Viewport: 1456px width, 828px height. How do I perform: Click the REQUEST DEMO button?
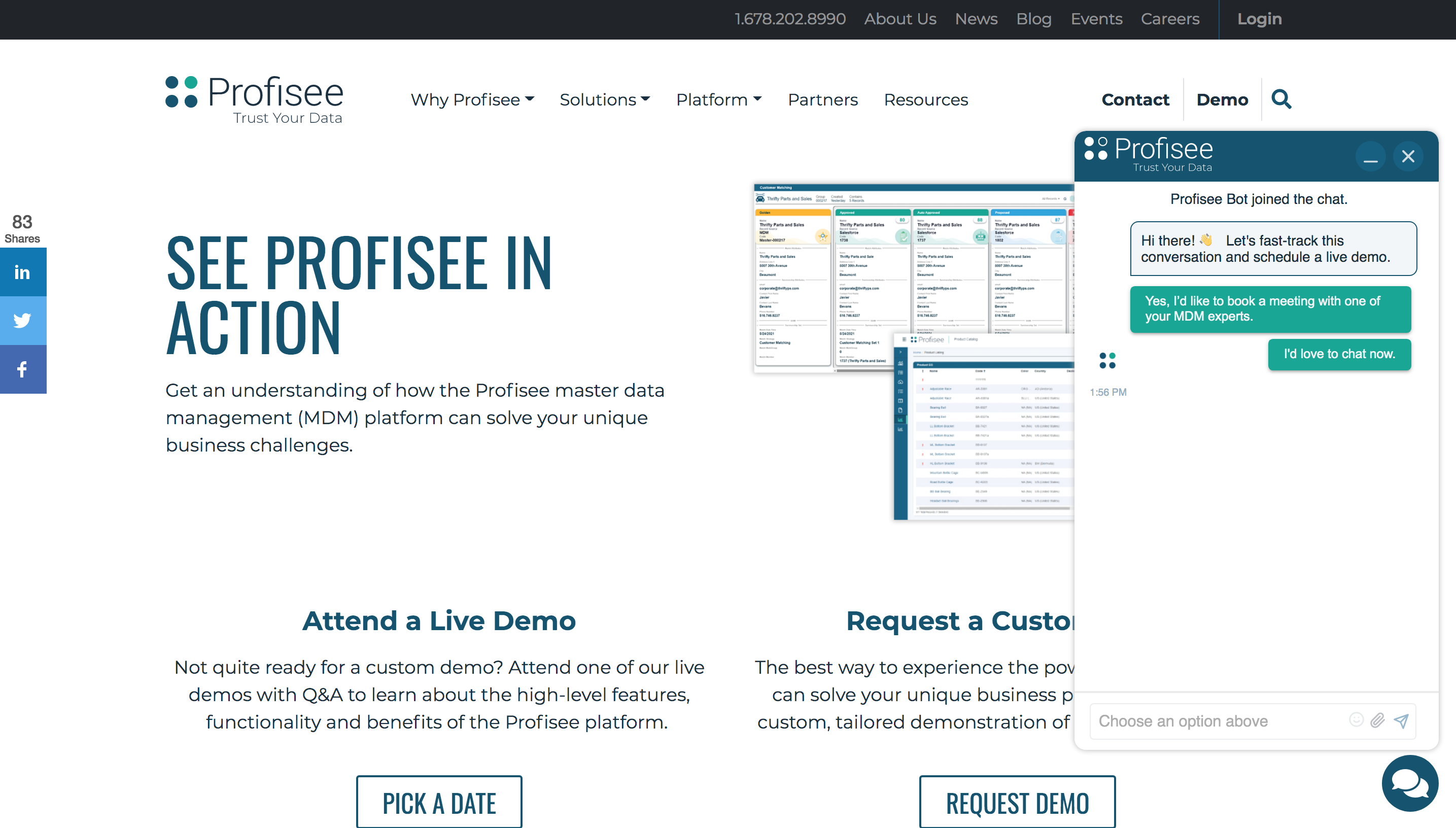pyautogui.click(x=1017, y=803)
